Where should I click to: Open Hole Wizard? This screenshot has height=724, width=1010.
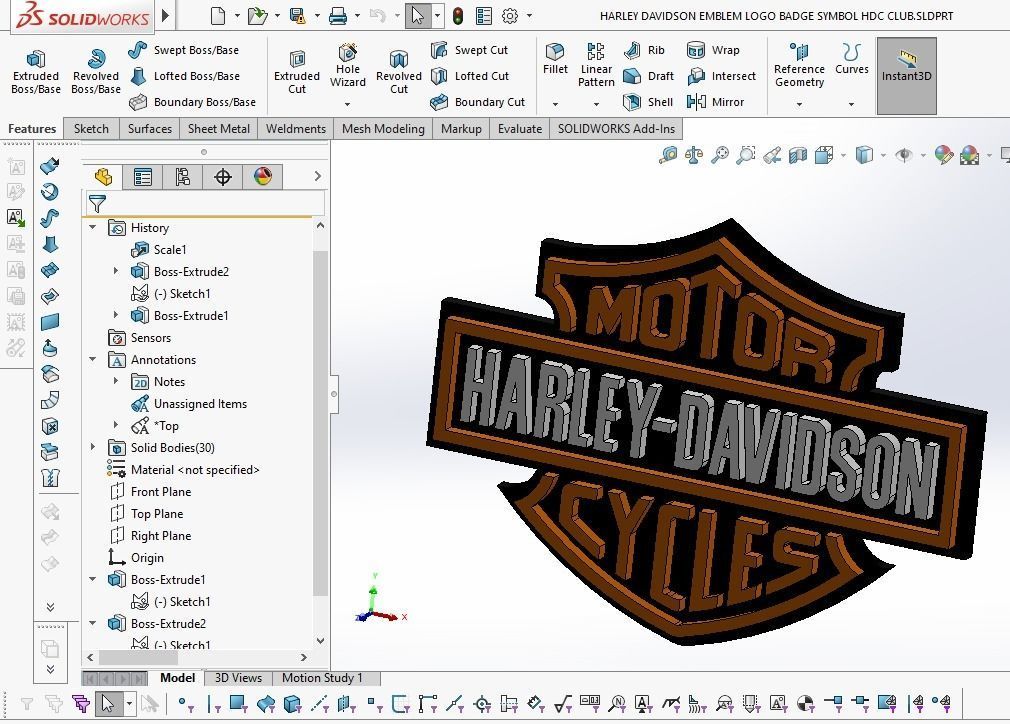[348, 66]
